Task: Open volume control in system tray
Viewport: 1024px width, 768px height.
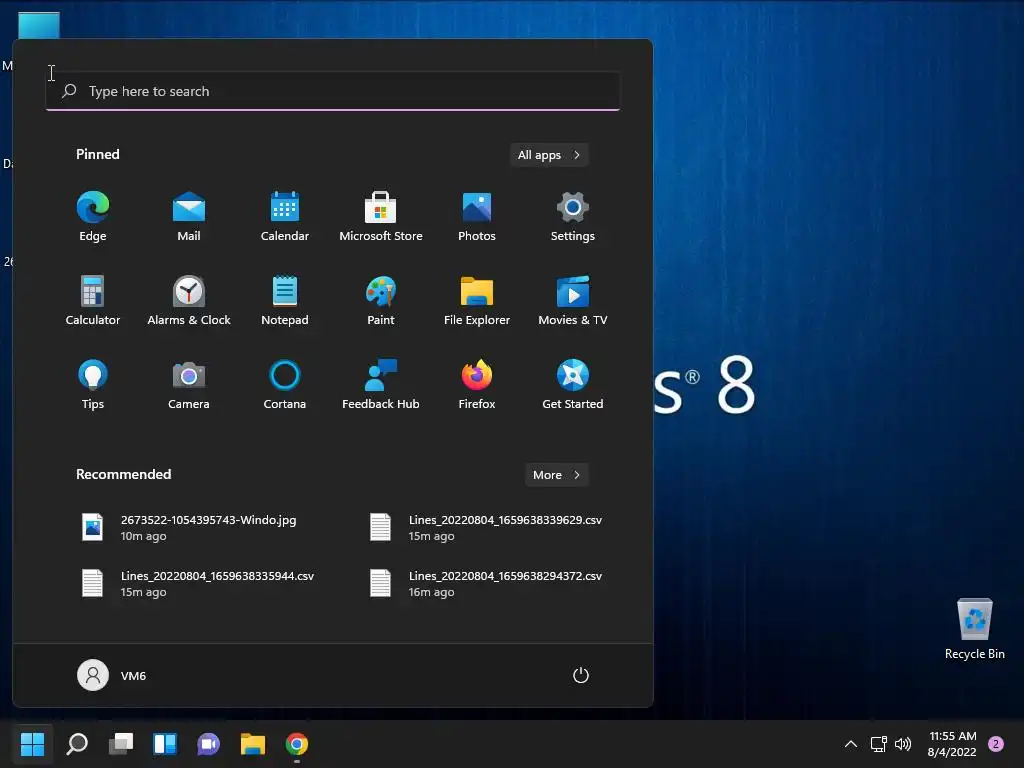Action: point(903,744)
